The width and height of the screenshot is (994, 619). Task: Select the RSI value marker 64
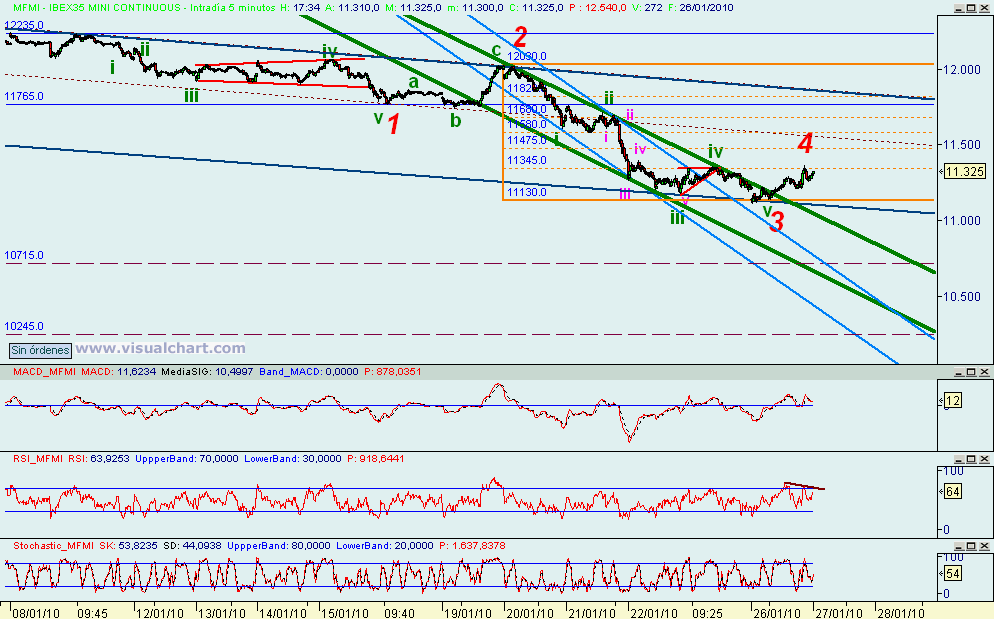[x=952, y=492]
